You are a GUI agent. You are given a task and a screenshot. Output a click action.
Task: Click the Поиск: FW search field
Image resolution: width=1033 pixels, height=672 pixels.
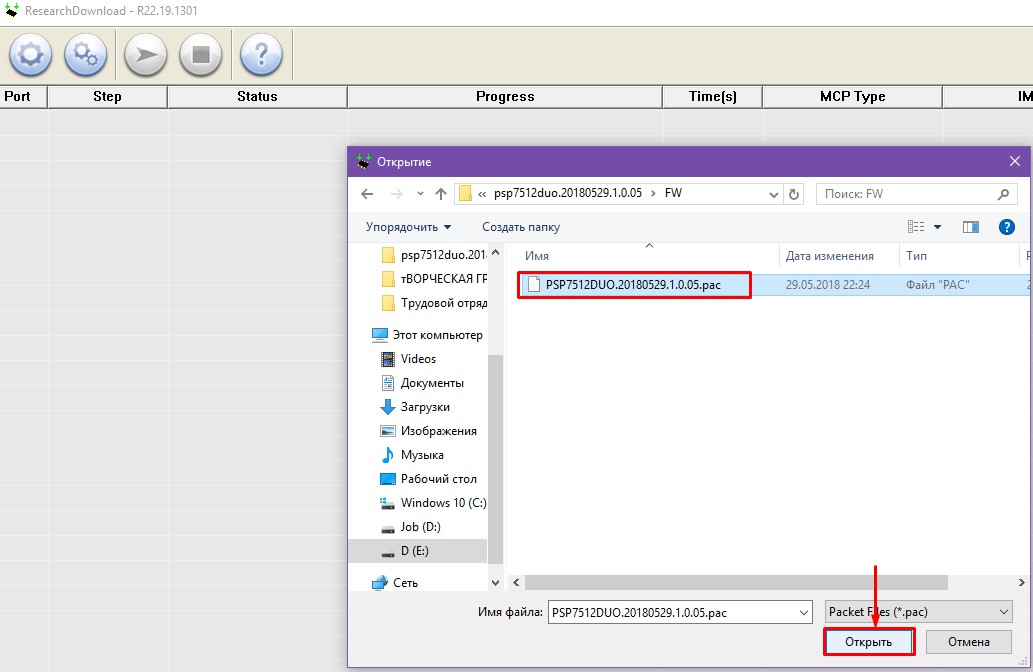tap(905, 194)
